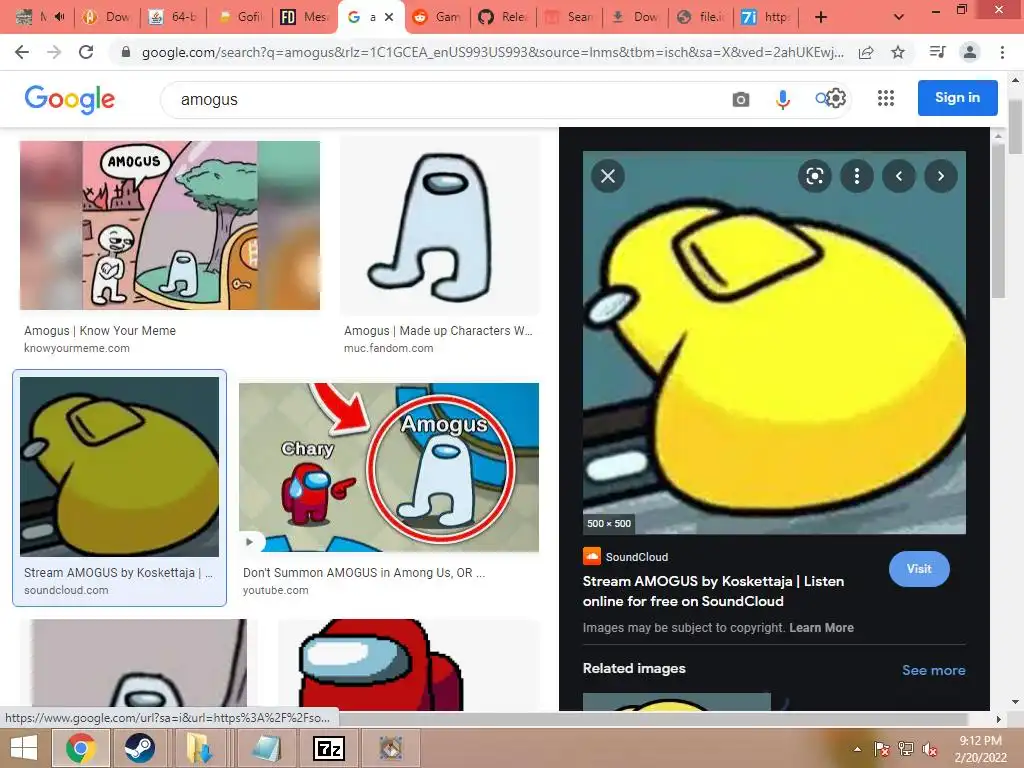
Task: Open red crewmate image thumbnail
Action: click(409, 665)
